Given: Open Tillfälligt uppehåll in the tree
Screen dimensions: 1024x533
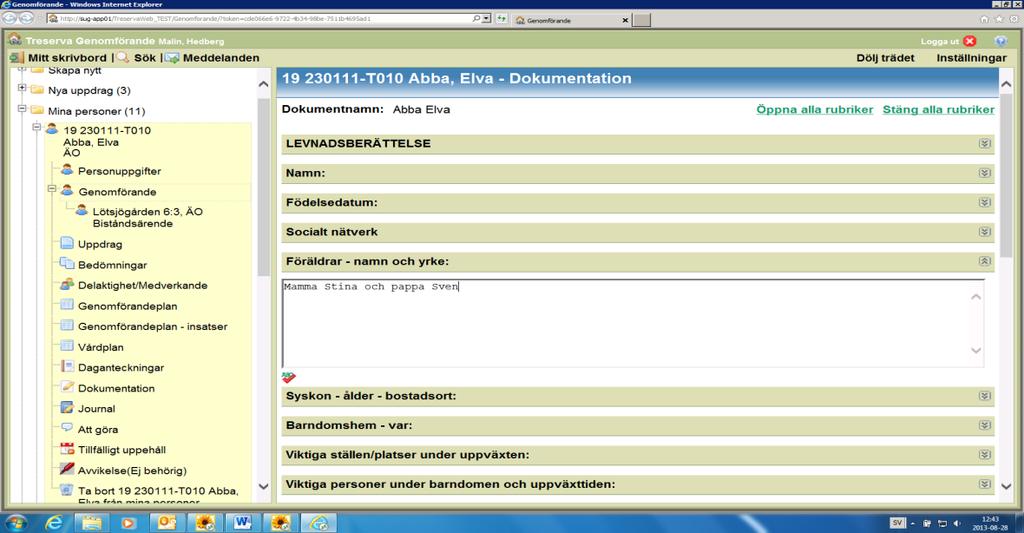Looking at the screenshot, I should click(121, 450).
